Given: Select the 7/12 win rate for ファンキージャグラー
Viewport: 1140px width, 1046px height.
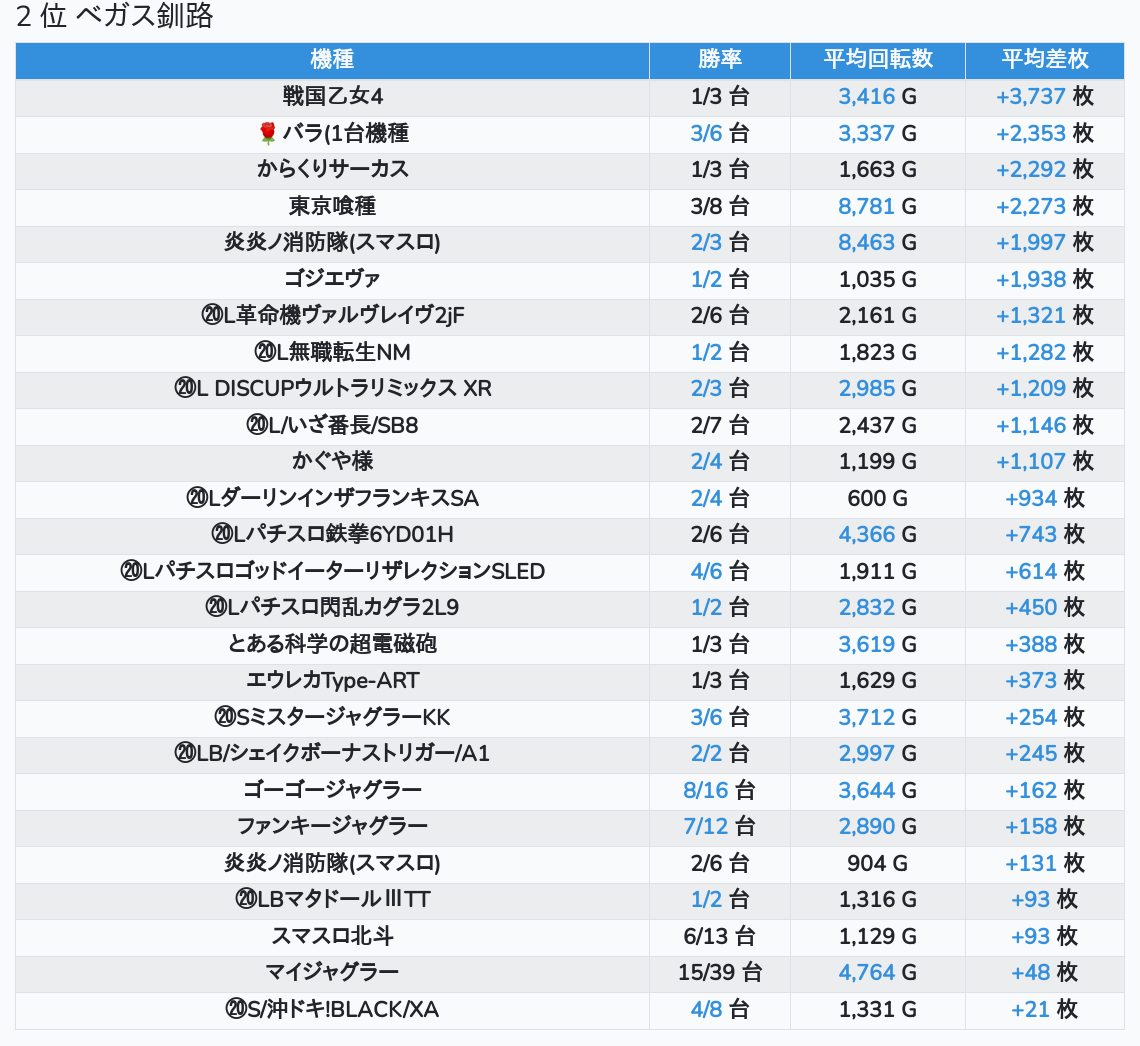Looking at the screenshot, I should point(705,826).
